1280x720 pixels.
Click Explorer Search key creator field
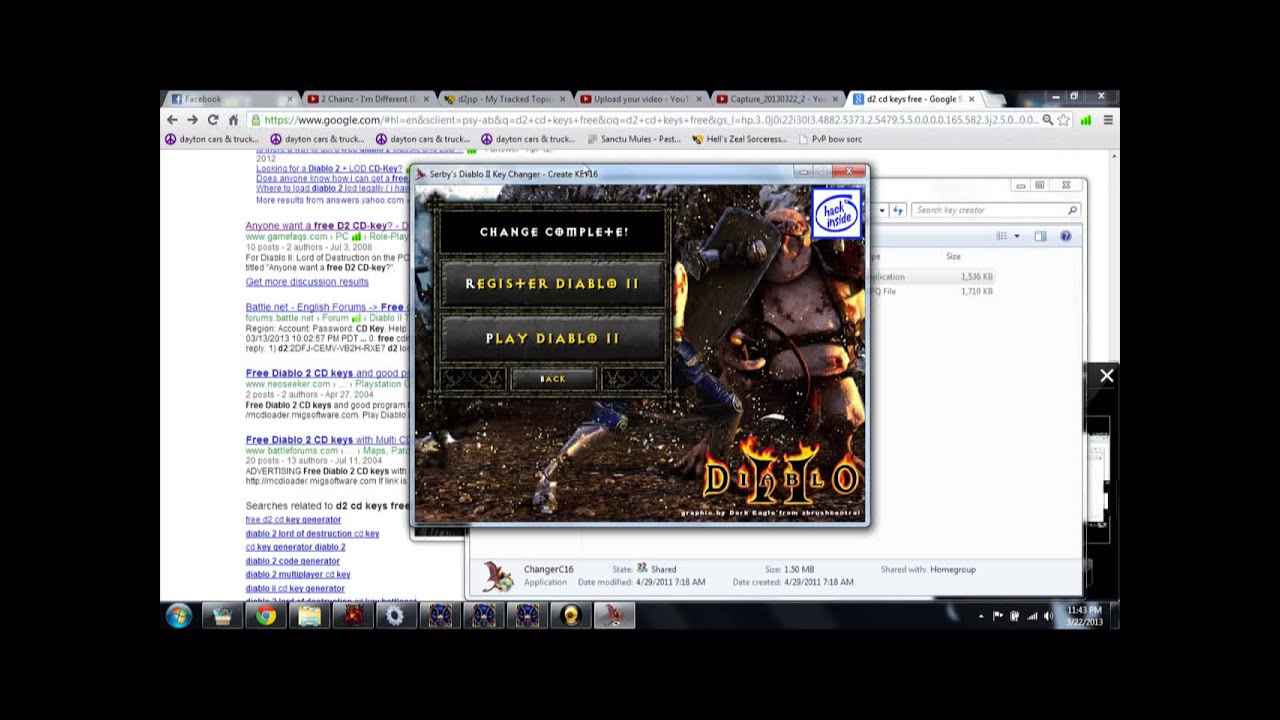tap(996, 210)
